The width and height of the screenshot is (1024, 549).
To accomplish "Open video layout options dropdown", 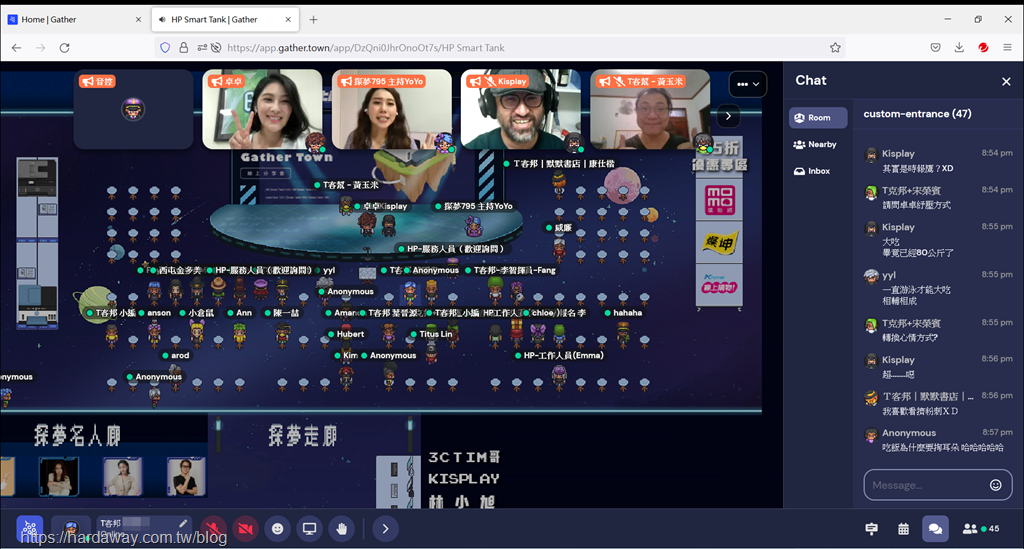I will [748, 84].
